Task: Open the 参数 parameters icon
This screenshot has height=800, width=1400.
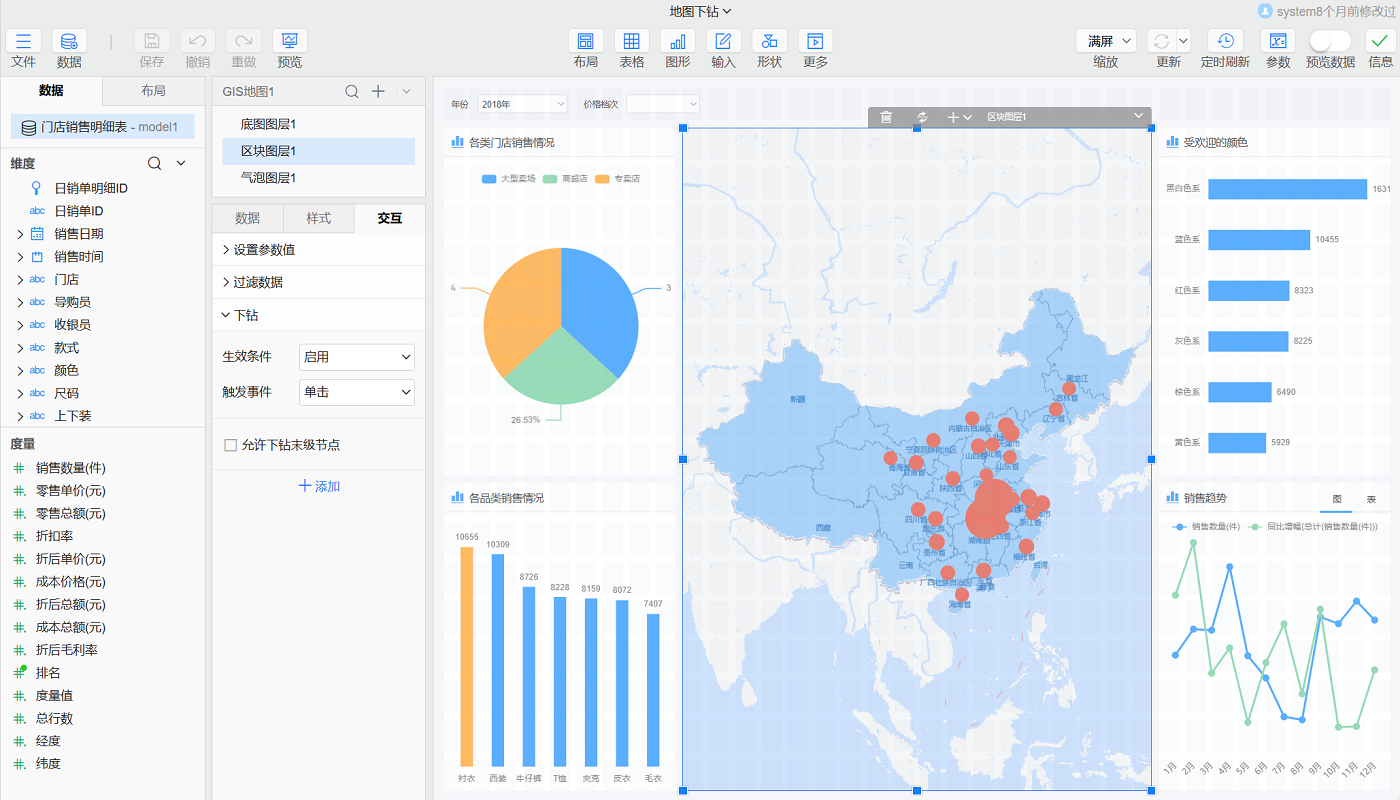Action: pos(1277,41)
